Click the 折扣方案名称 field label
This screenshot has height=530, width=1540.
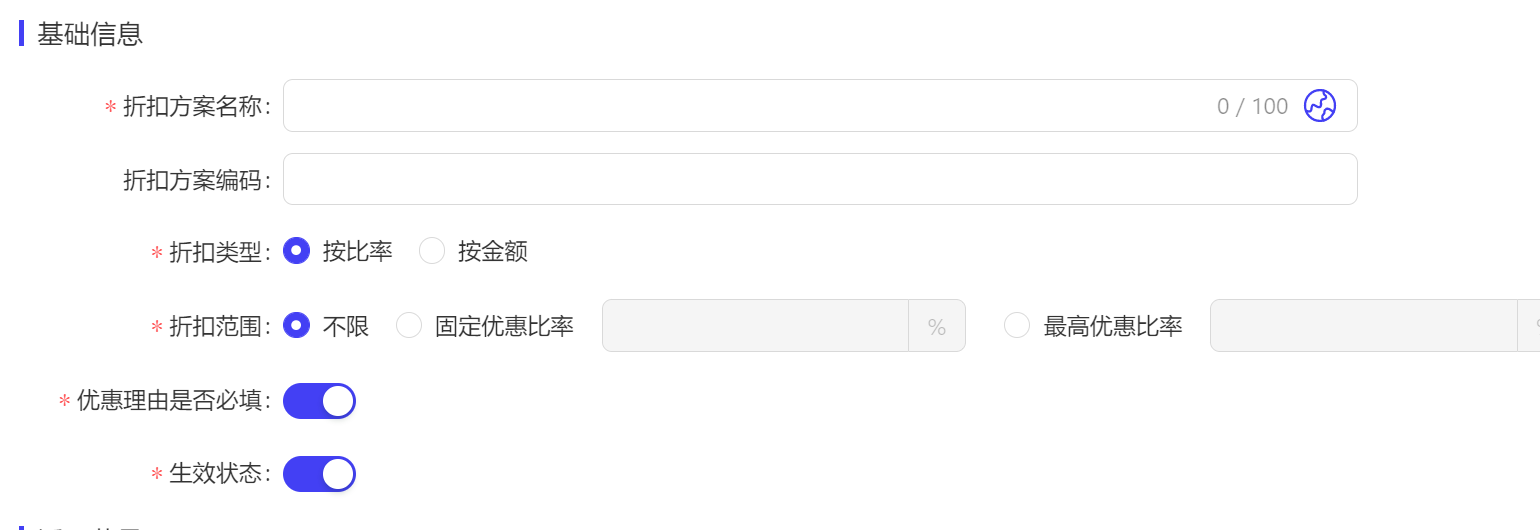tap(197, 106)
